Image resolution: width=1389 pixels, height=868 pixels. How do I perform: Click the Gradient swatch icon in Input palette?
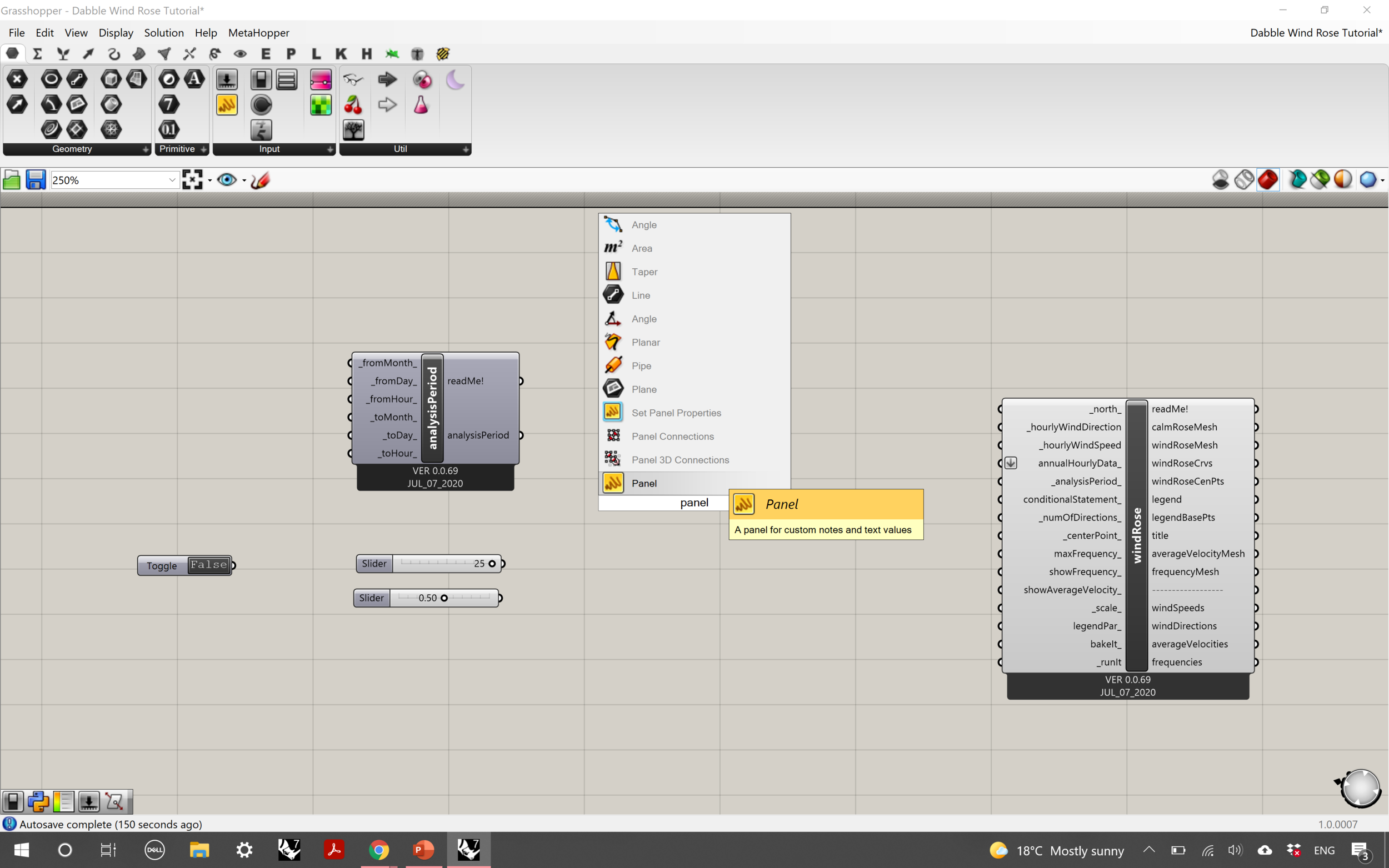[321, 79]
